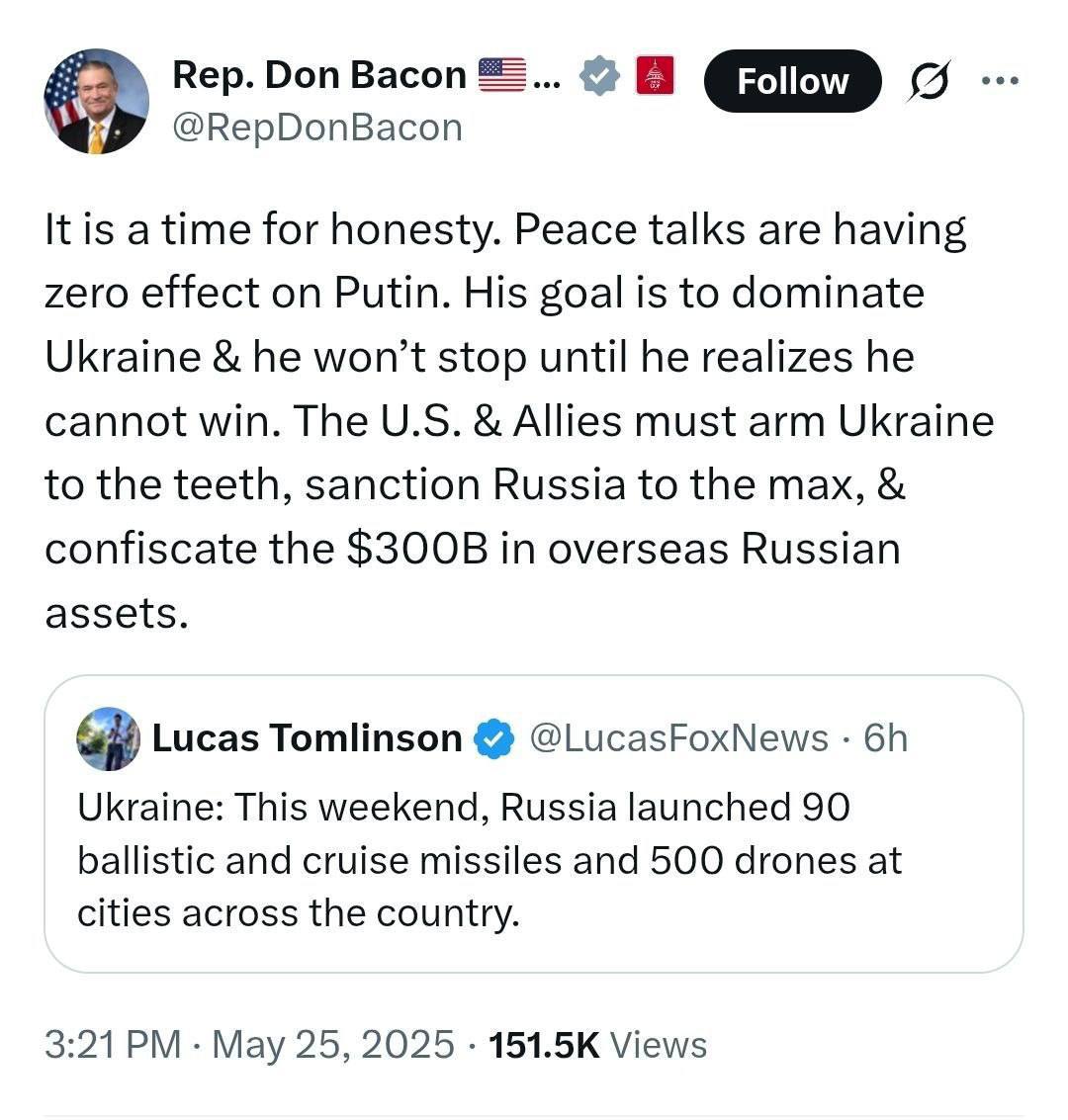Open the @RepDonBacon handle
The width and height of the screenshot is (1068, 1120).
coord(316,127)
